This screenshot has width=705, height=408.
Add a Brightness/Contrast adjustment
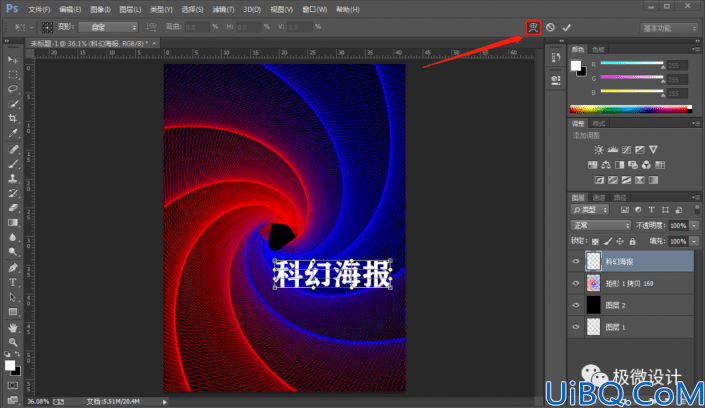point(598,150)
